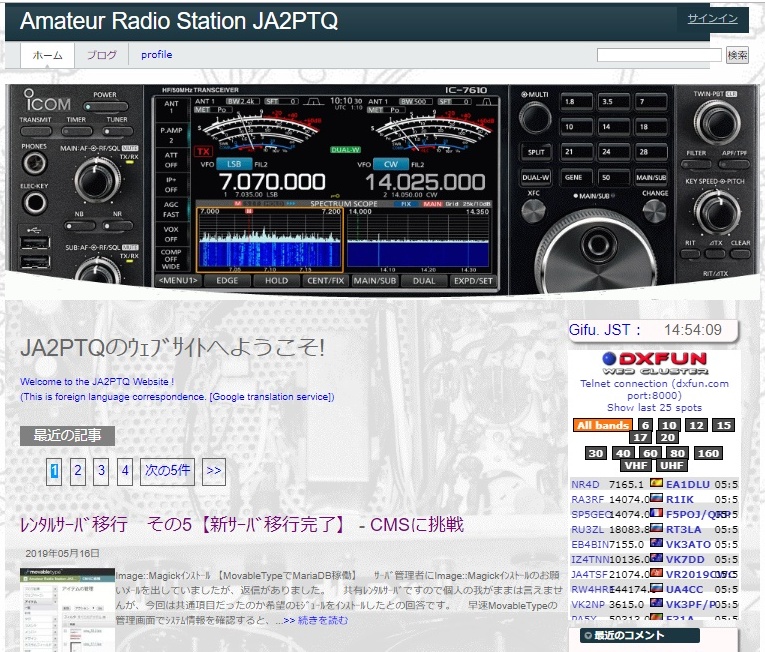Open the レンタルサーバ移行 その5 article title

click(242, 525)
